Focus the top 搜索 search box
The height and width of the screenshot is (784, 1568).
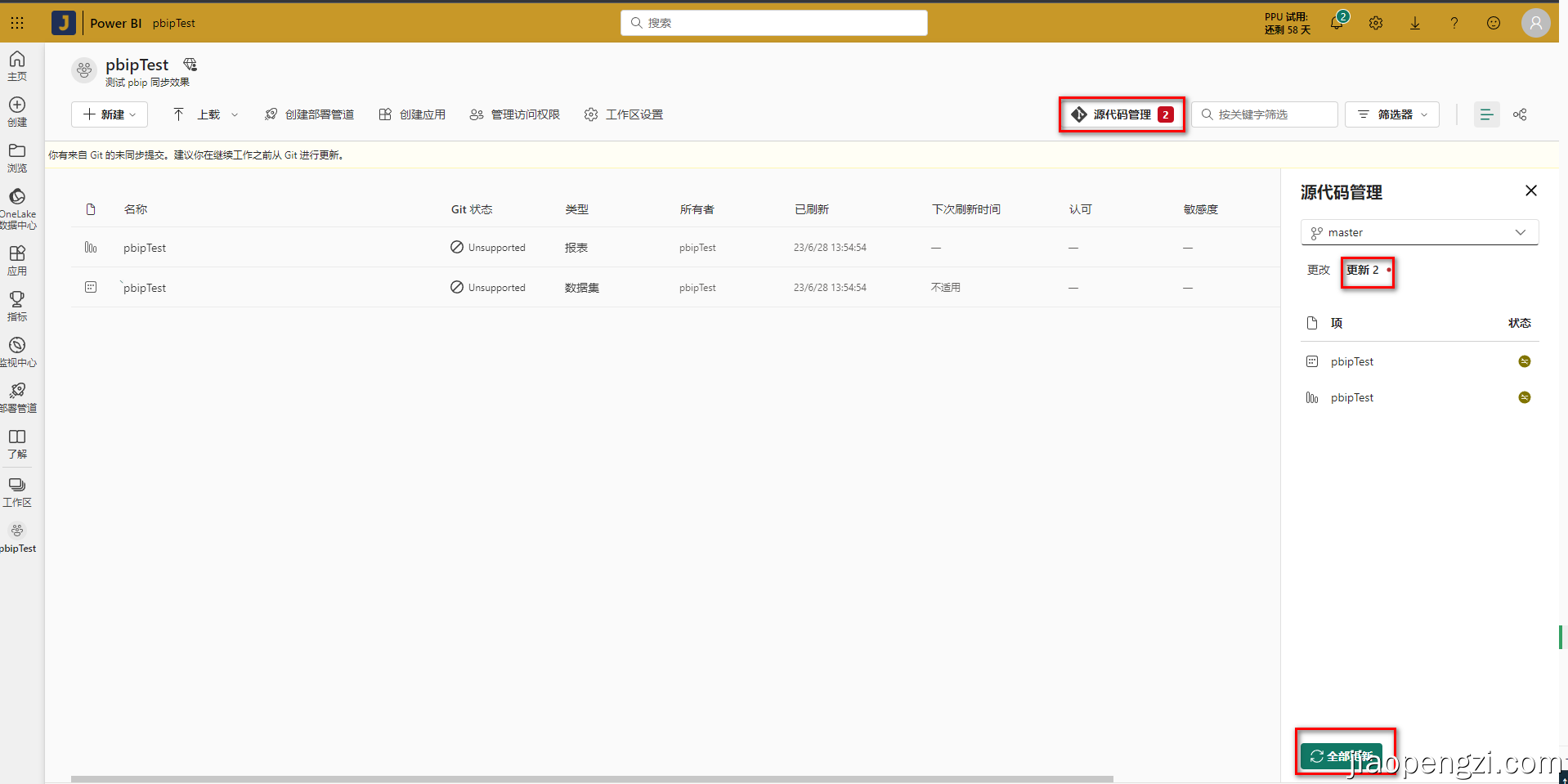774,23
